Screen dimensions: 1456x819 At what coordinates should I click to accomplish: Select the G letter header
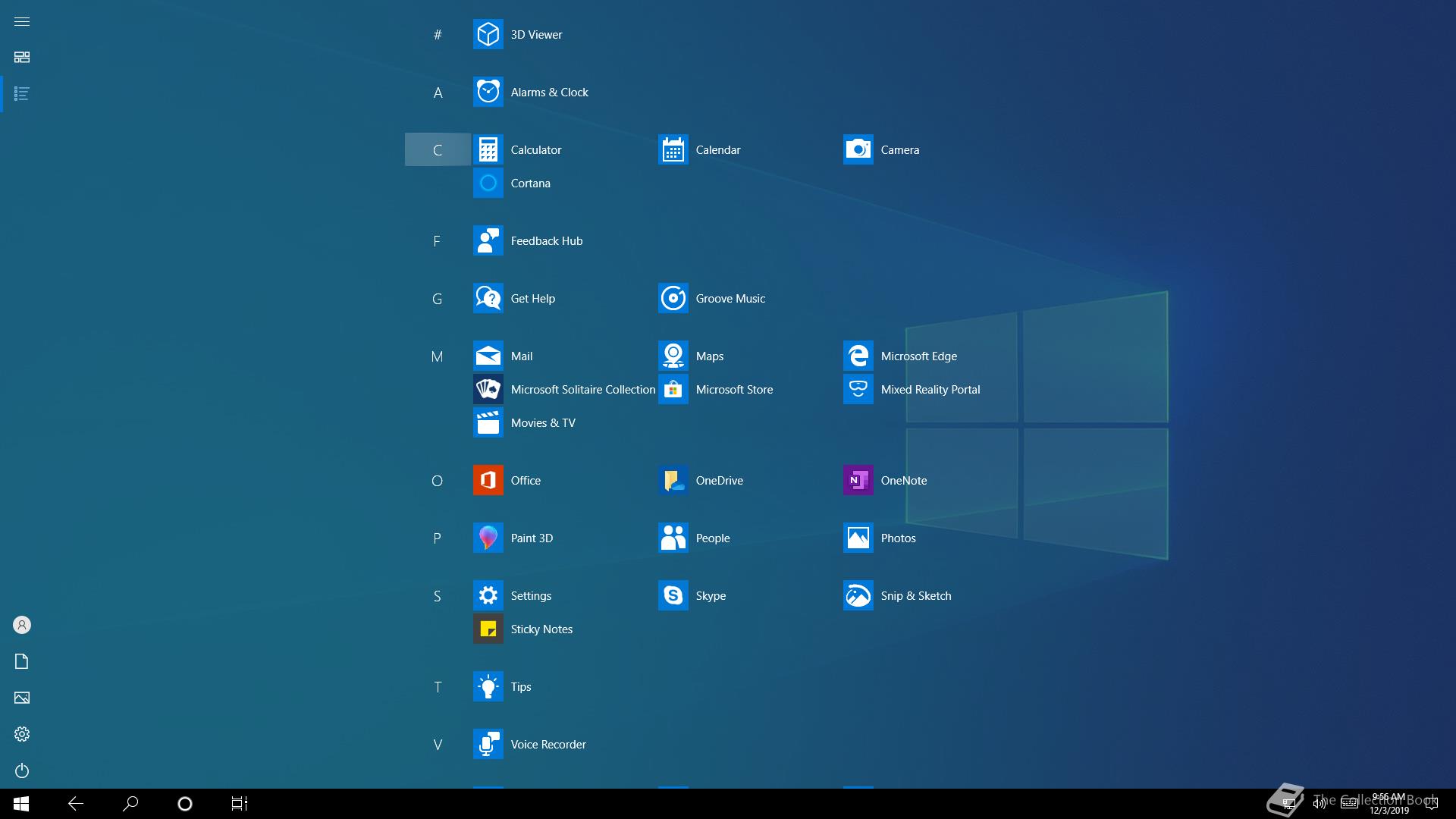pos(438,298)
